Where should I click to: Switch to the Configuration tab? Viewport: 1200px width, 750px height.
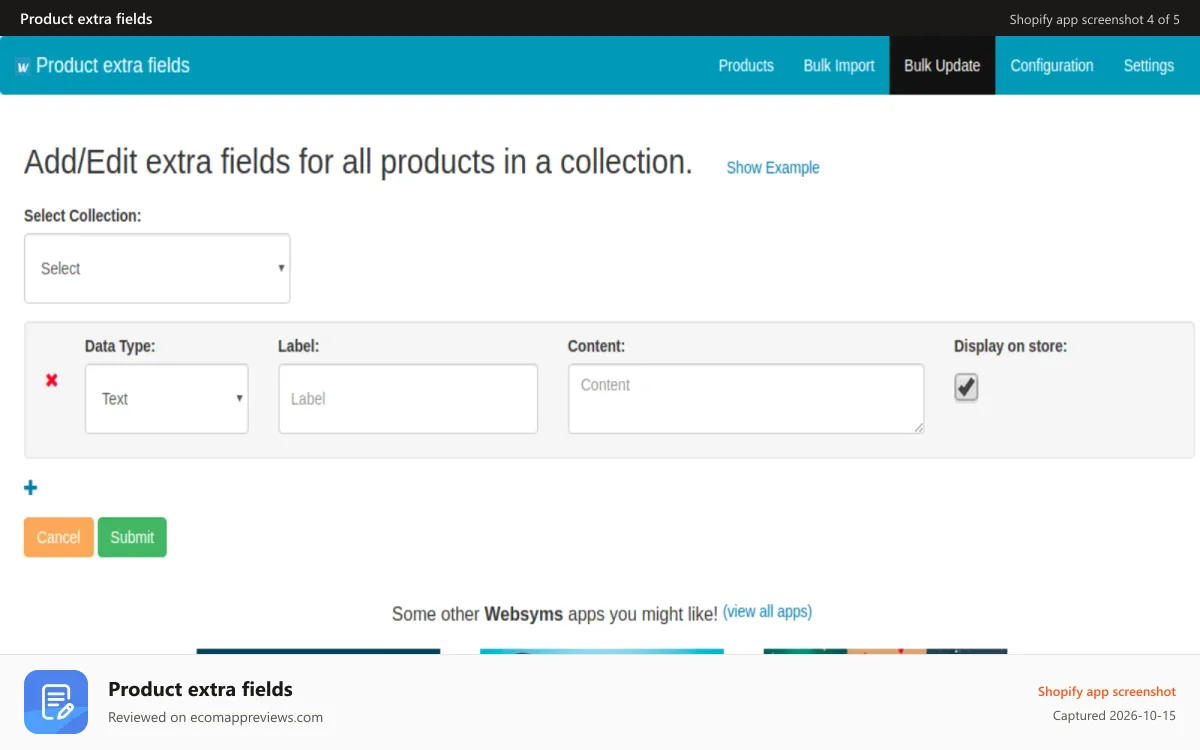1052,65
